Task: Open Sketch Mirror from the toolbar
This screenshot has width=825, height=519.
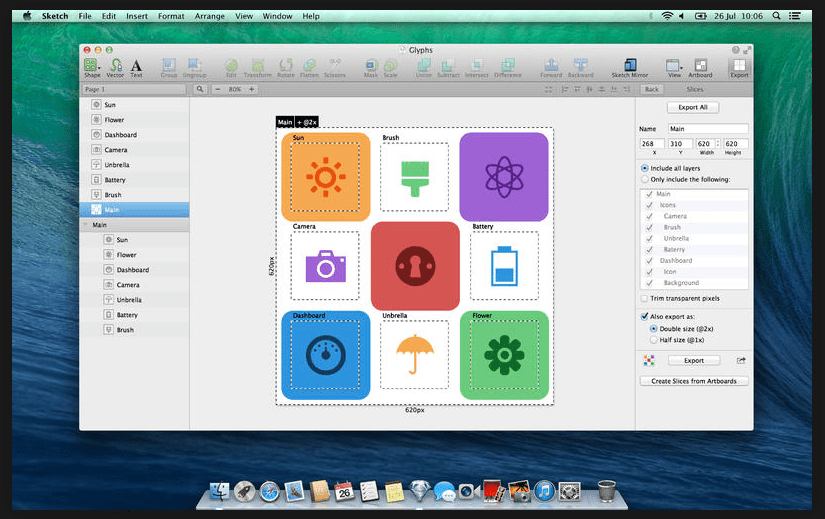Action: point(630,66)
